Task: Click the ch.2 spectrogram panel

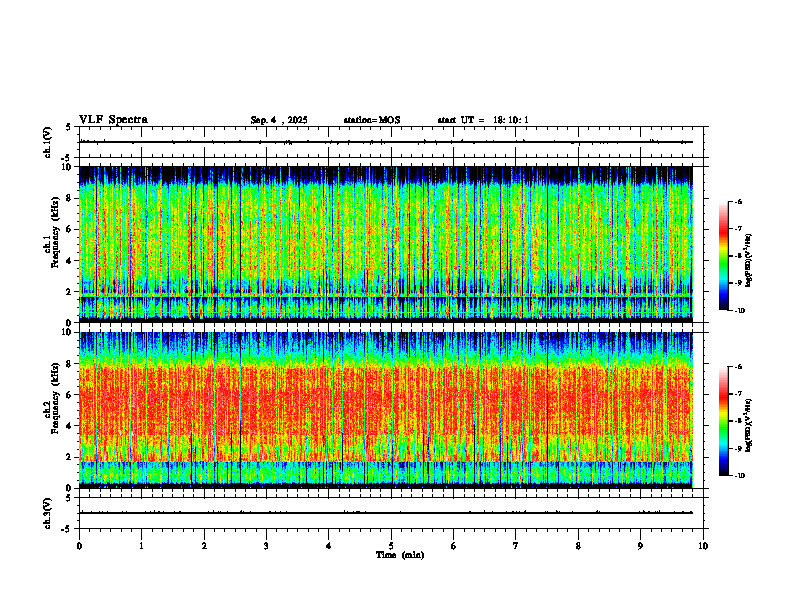Action: tap(386, 410)
